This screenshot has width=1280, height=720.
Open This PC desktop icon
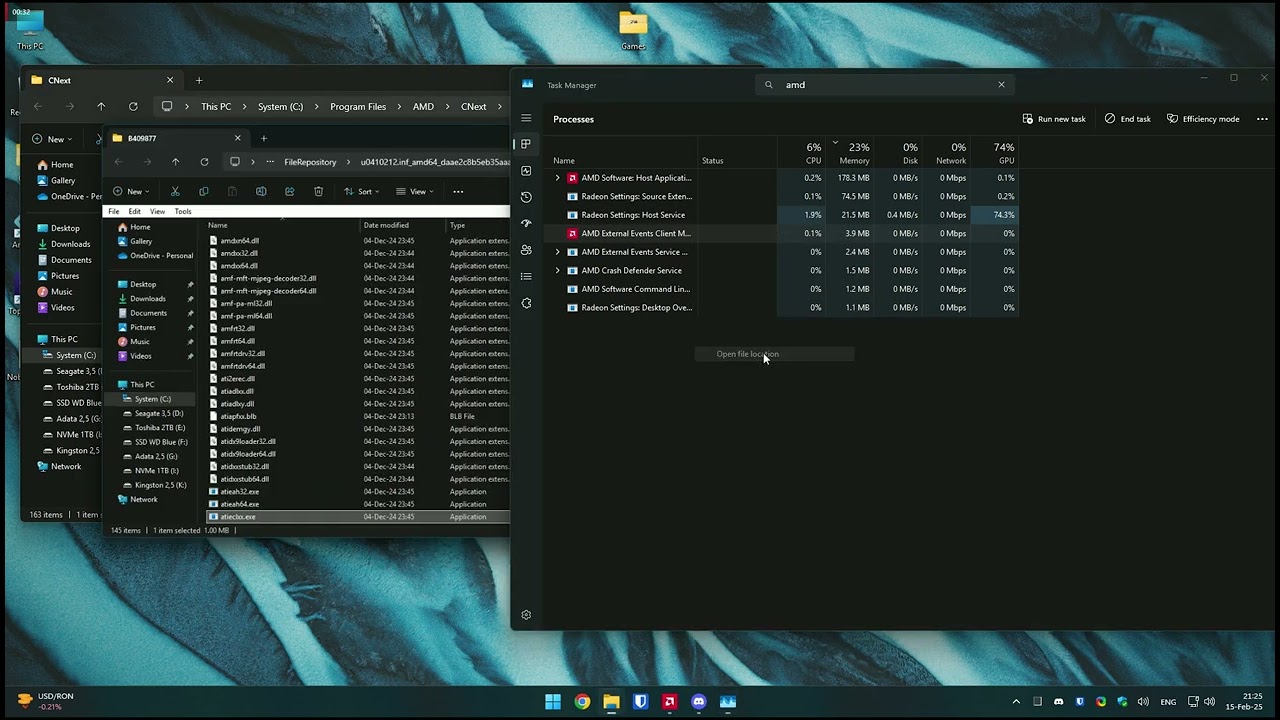[30, 30]
